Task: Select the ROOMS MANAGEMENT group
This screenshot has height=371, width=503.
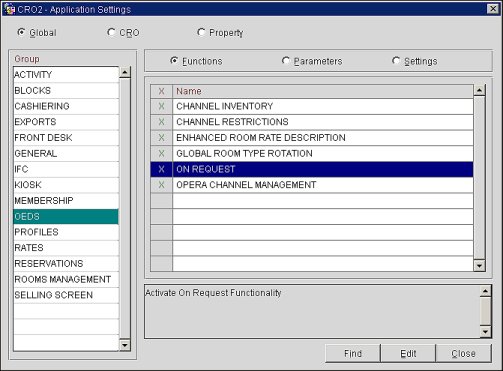Action: (66, 279)
